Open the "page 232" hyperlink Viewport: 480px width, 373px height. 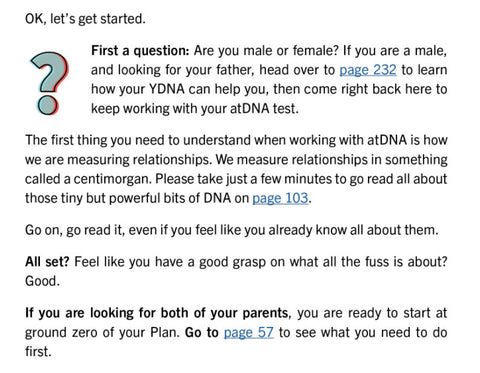(368, 70)
